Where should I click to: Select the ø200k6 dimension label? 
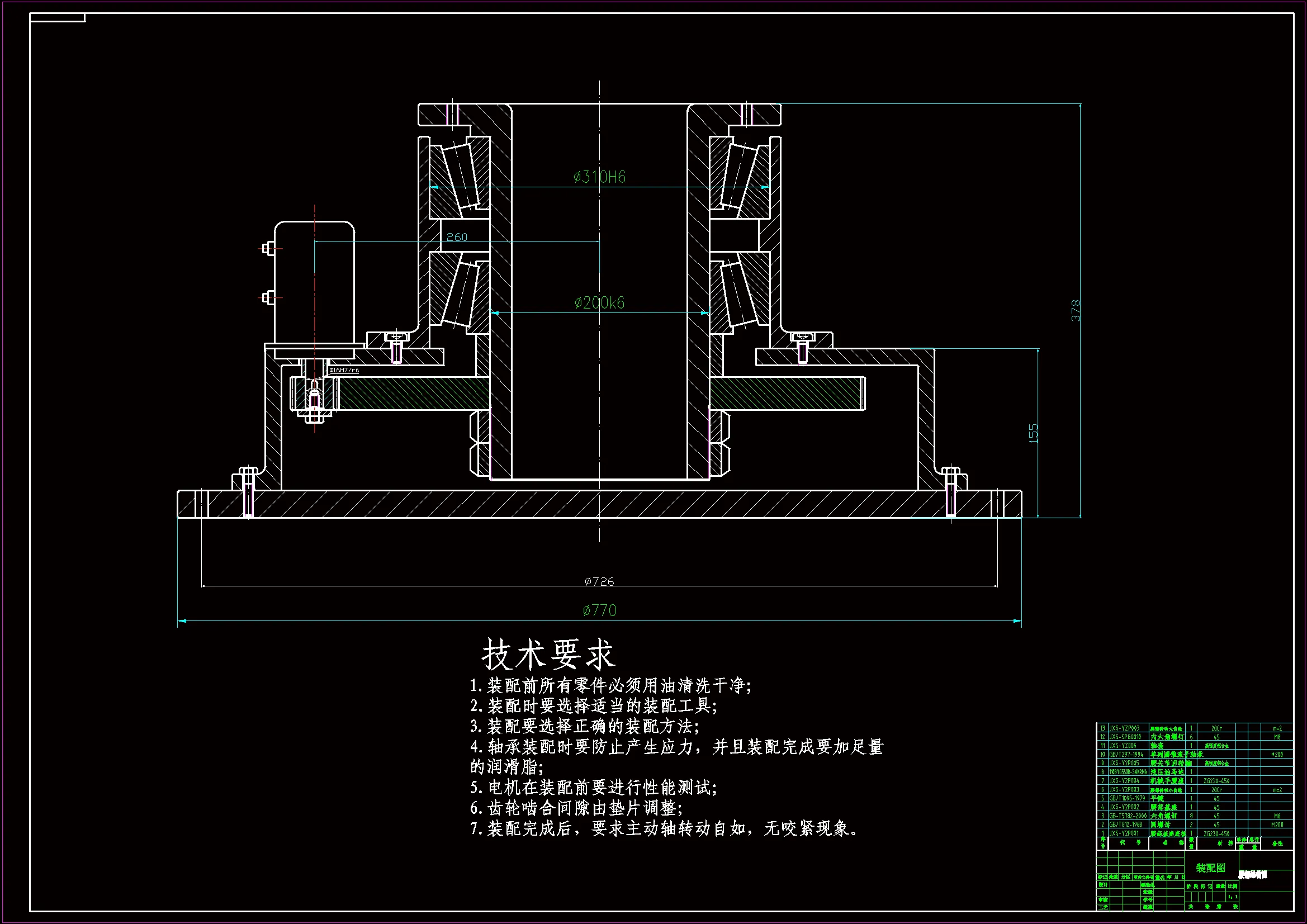tap(599, 303)
